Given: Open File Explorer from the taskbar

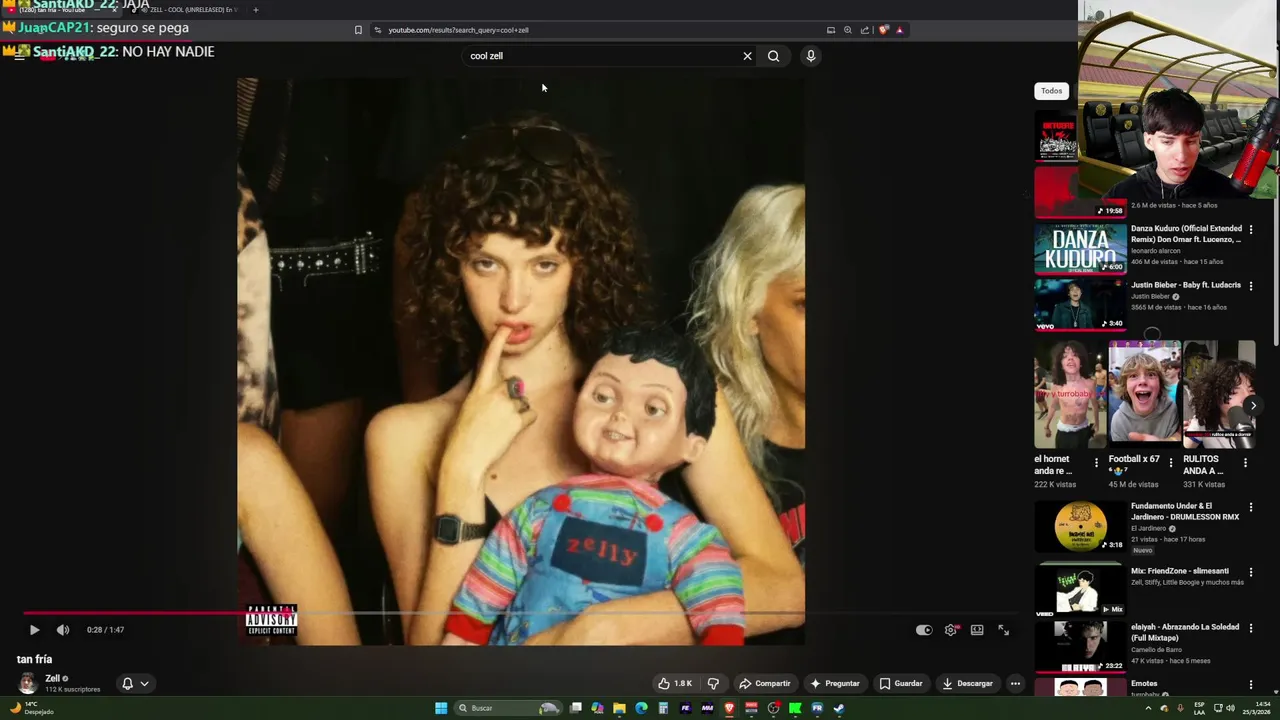Looking at the screenshot, I should point(619,708).
